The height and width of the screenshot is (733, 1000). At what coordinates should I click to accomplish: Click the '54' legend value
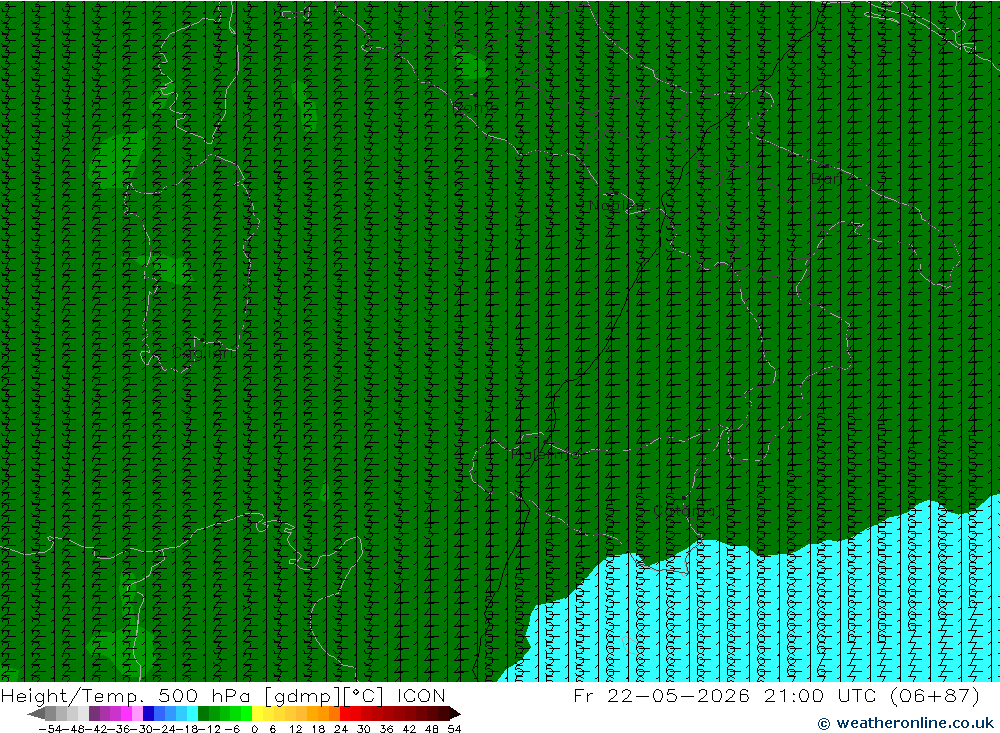(x=454, y=729)
